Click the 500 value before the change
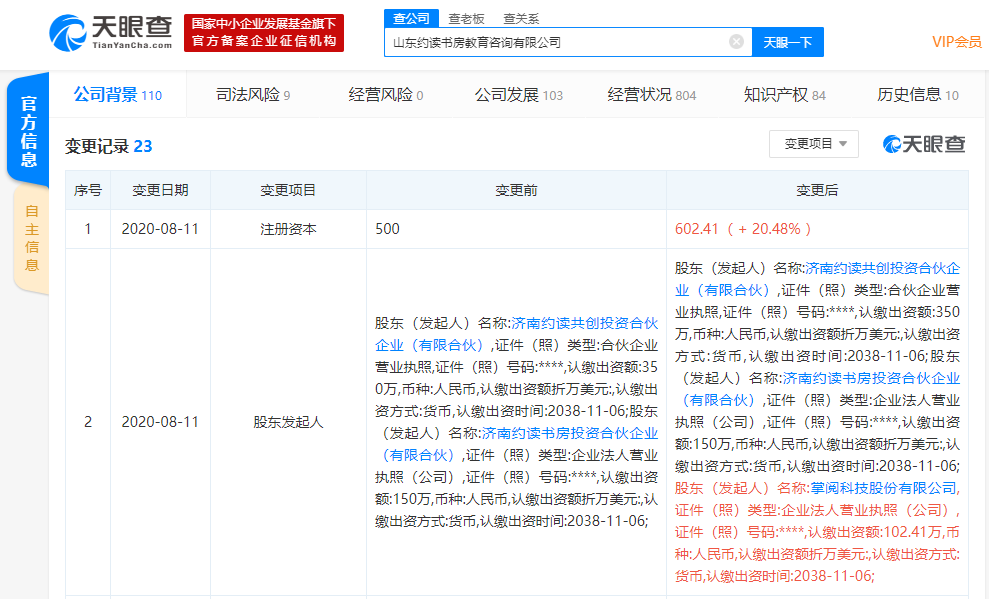 (x=387, y=229)
